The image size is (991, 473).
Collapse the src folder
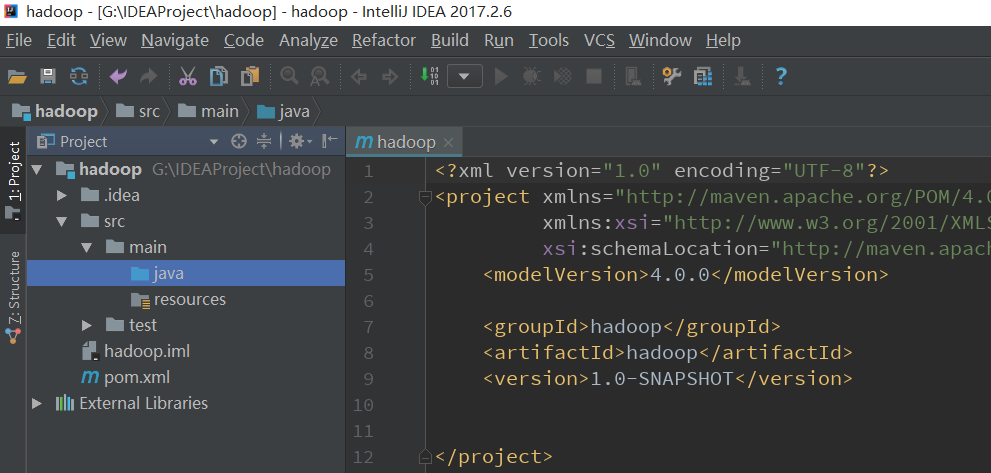pyautogui.click(x=61, y=221)
